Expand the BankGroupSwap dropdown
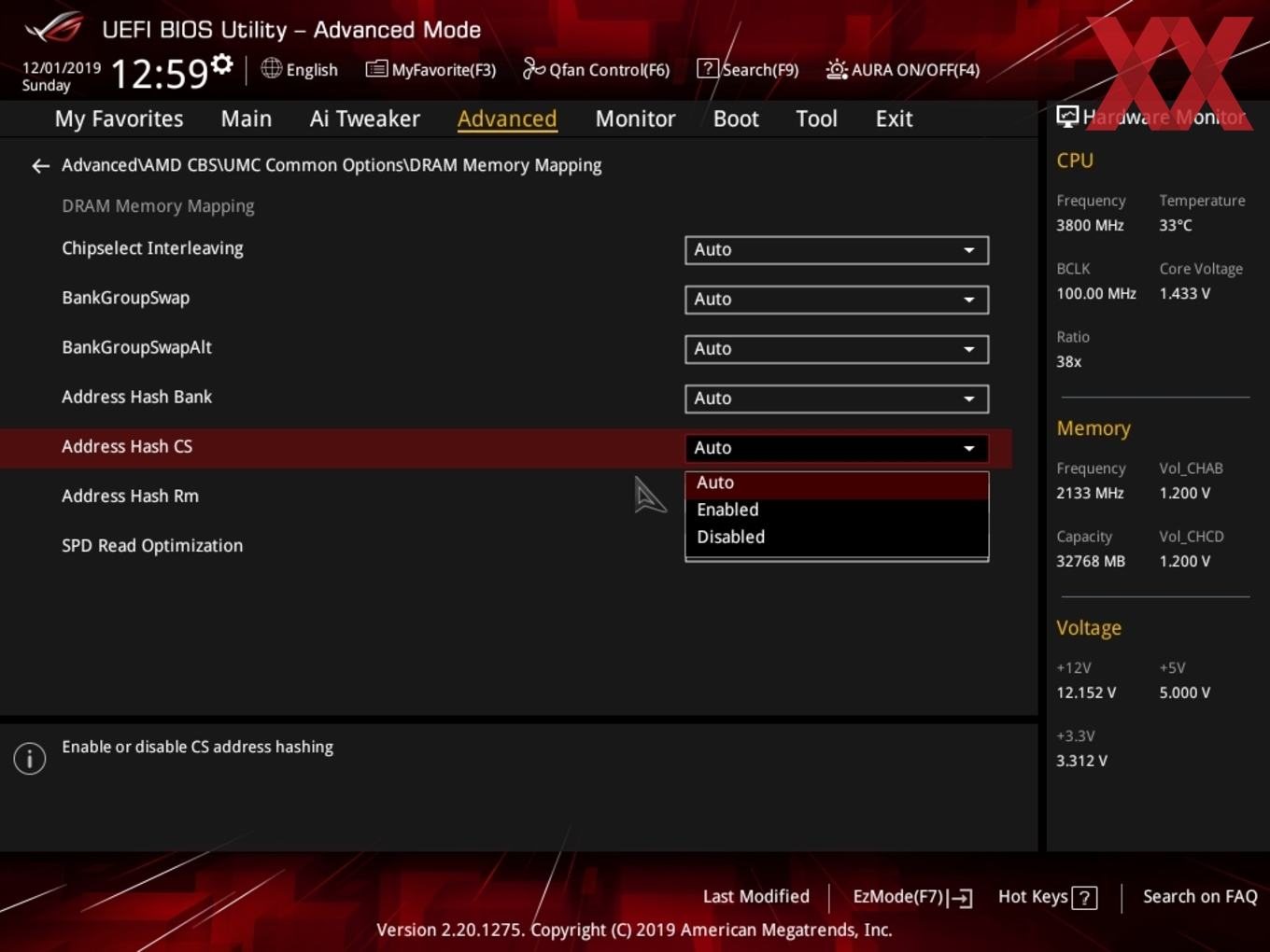Image resolution: width=1270 pixels, height=952 pixels. [x=837, y=300]
